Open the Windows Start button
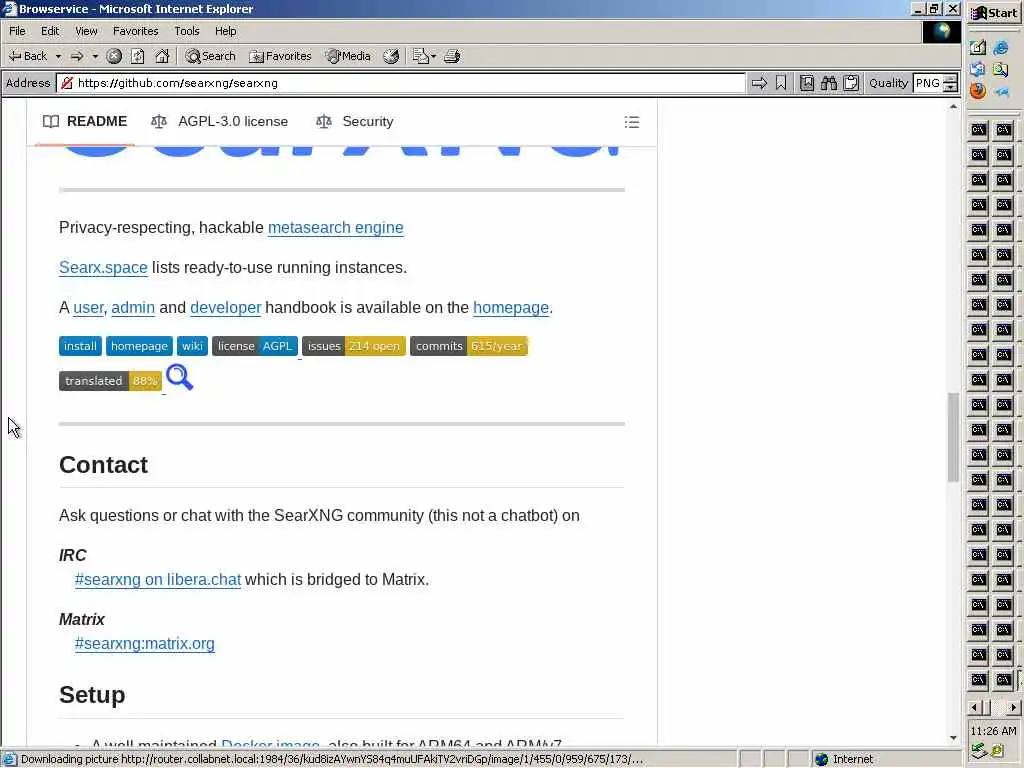Screen dimensions: 1024x768 tap(995, 12)
